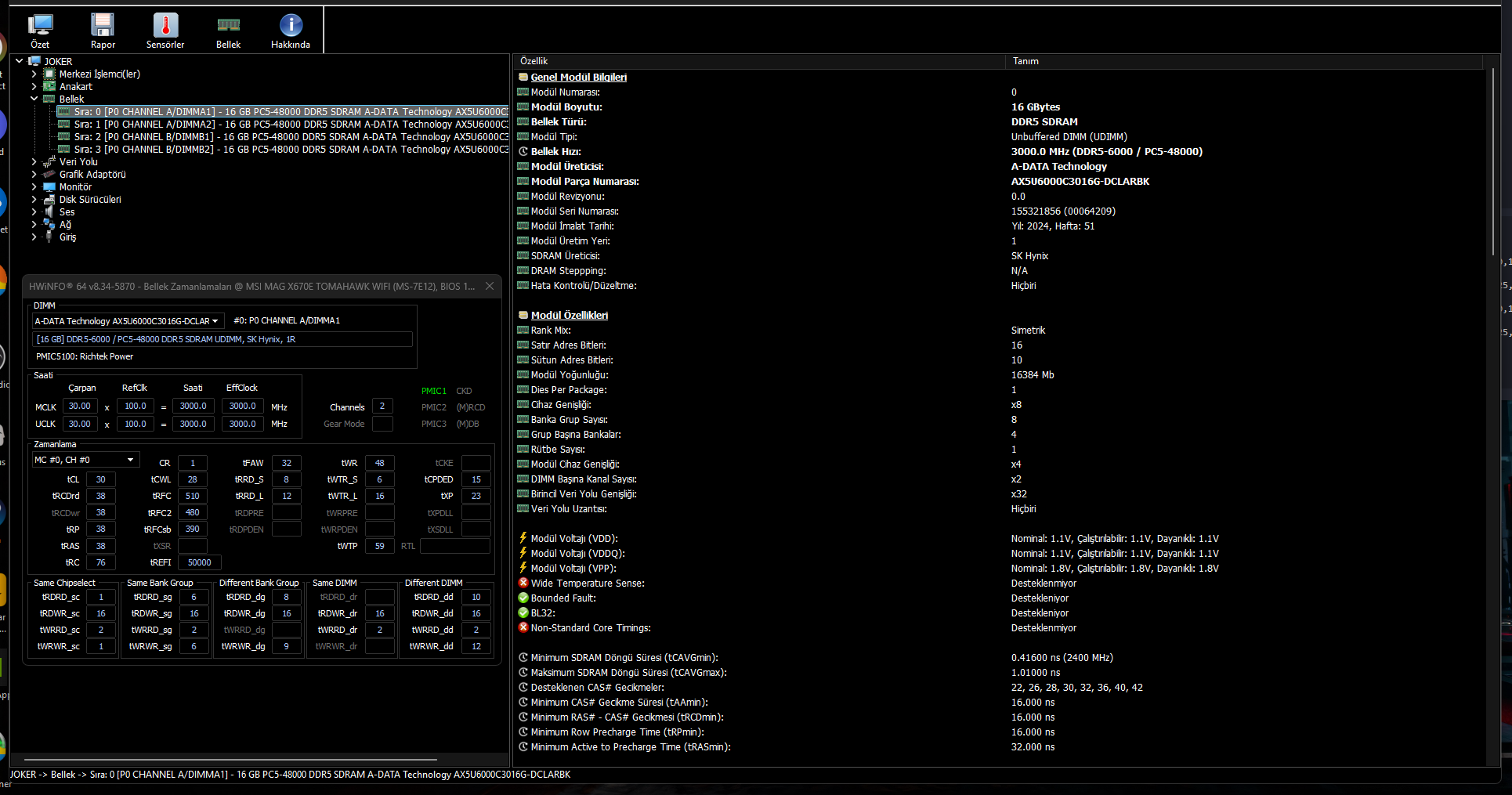
Task: Select Sıra: 3 DIMMB2 memory row in the tree
Action: tap(283, 149)
